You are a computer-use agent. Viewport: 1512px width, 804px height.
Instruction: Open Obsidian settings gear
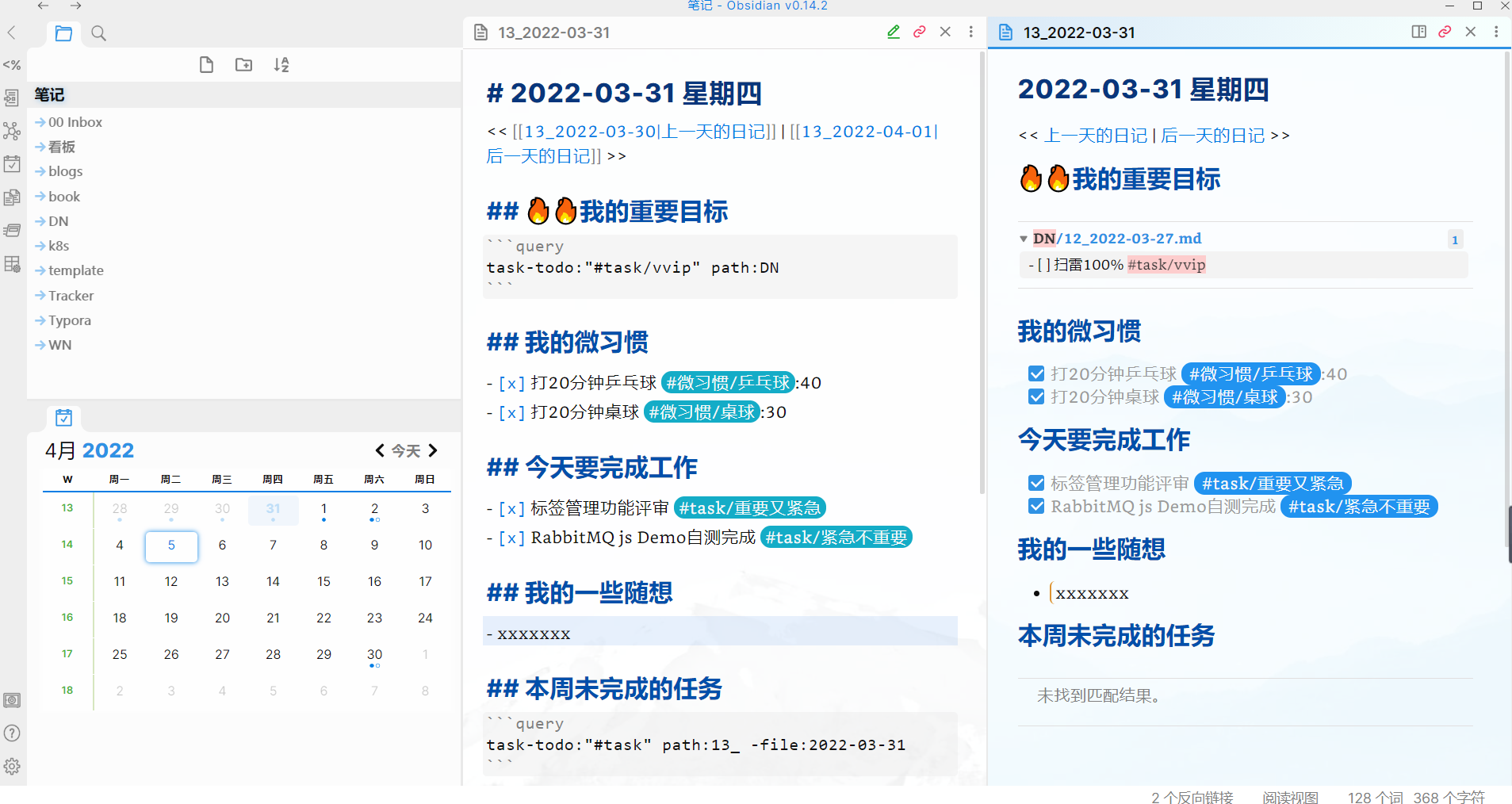pyautogui.click(x=12, y=767)
